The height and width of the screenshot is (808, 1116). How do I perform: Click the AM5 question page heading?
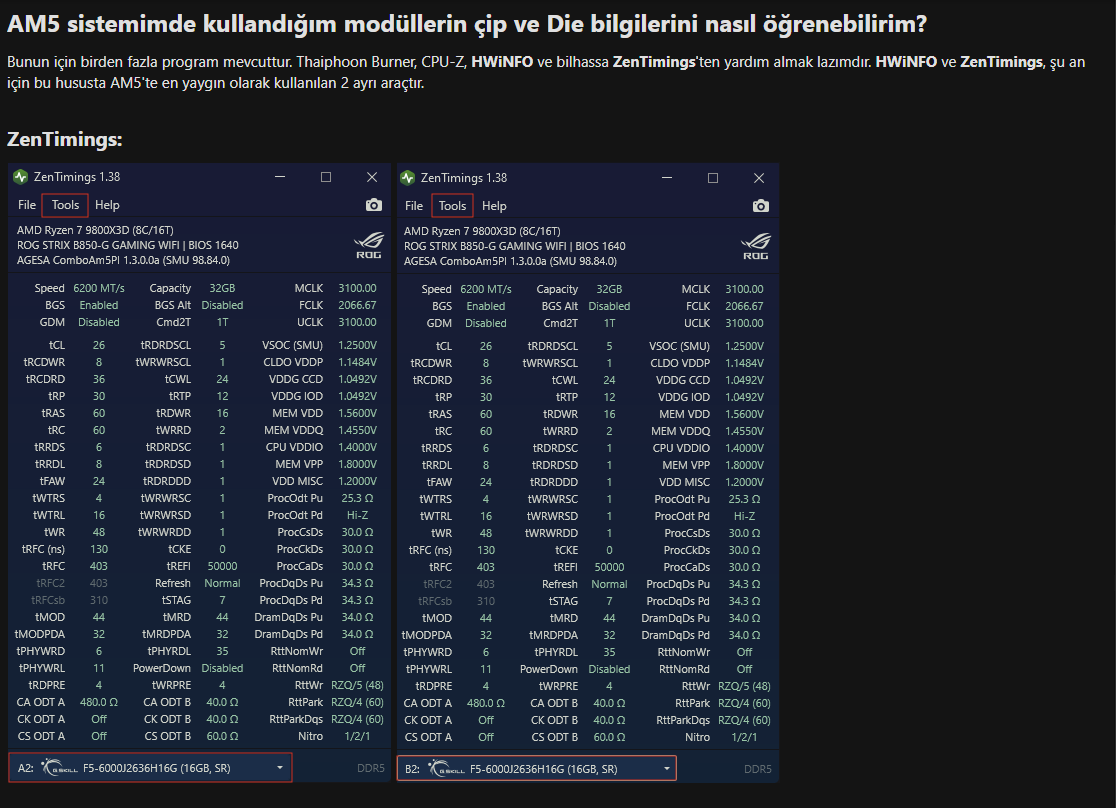coord(467,23)
